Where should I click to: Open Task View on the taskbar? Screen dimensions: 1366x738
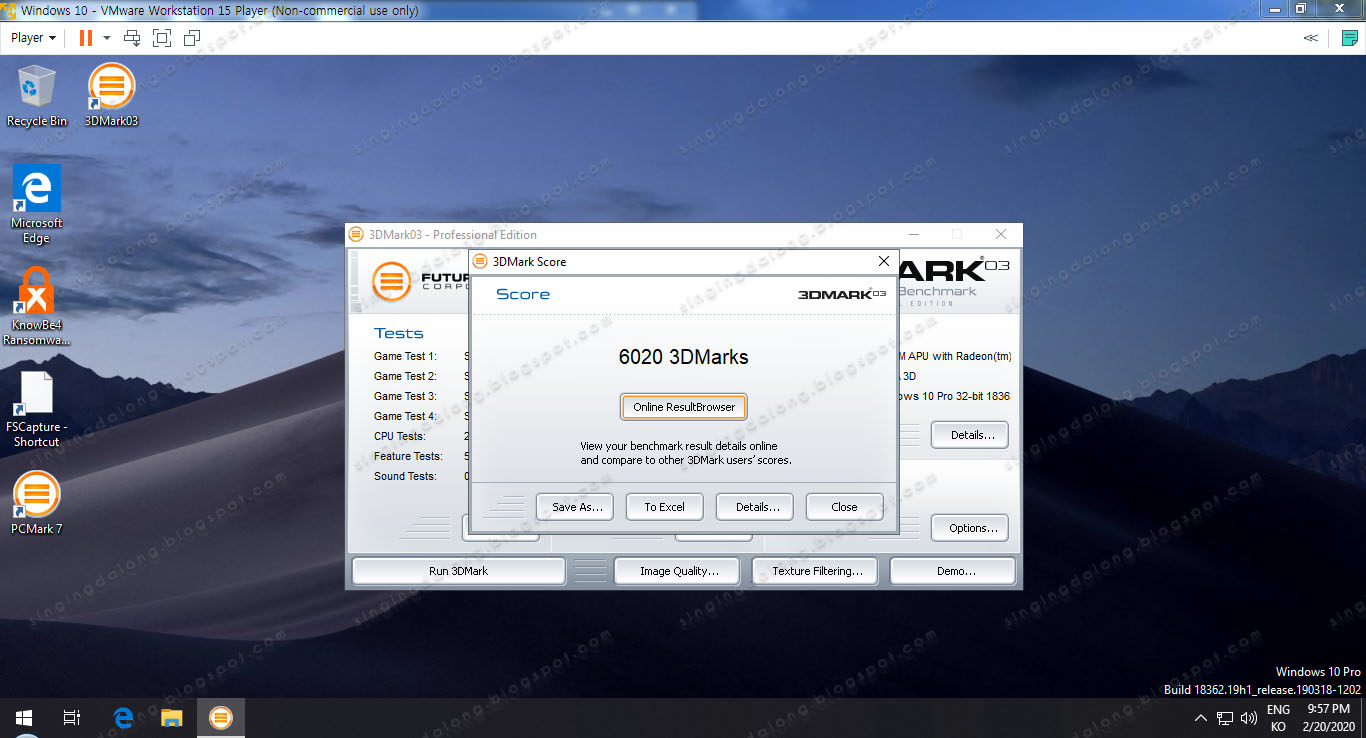pyautogui.click(x=72, y=718)
